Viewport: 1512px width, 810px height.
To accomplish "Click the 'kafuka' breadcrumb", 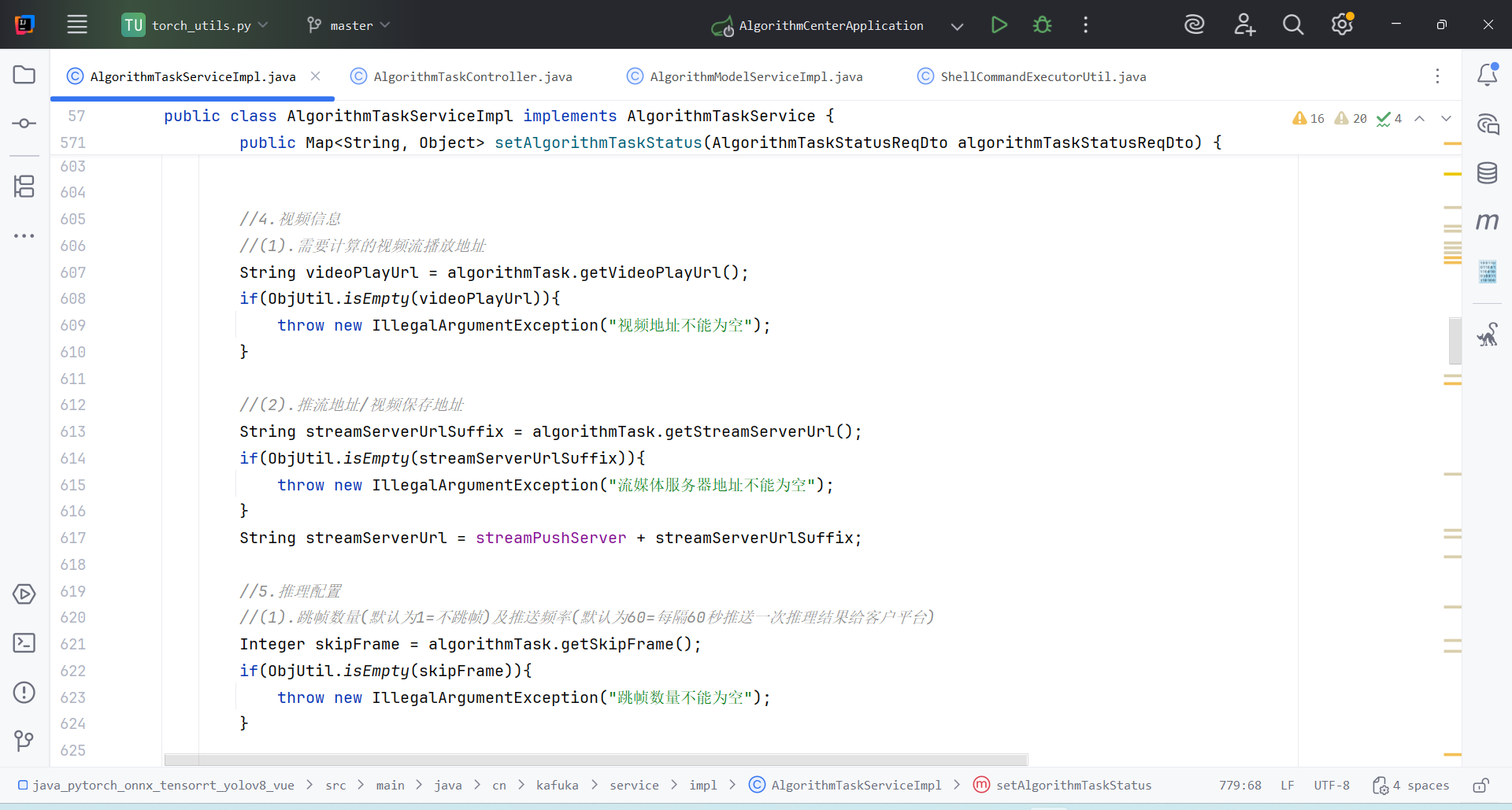I will (557, 785).
